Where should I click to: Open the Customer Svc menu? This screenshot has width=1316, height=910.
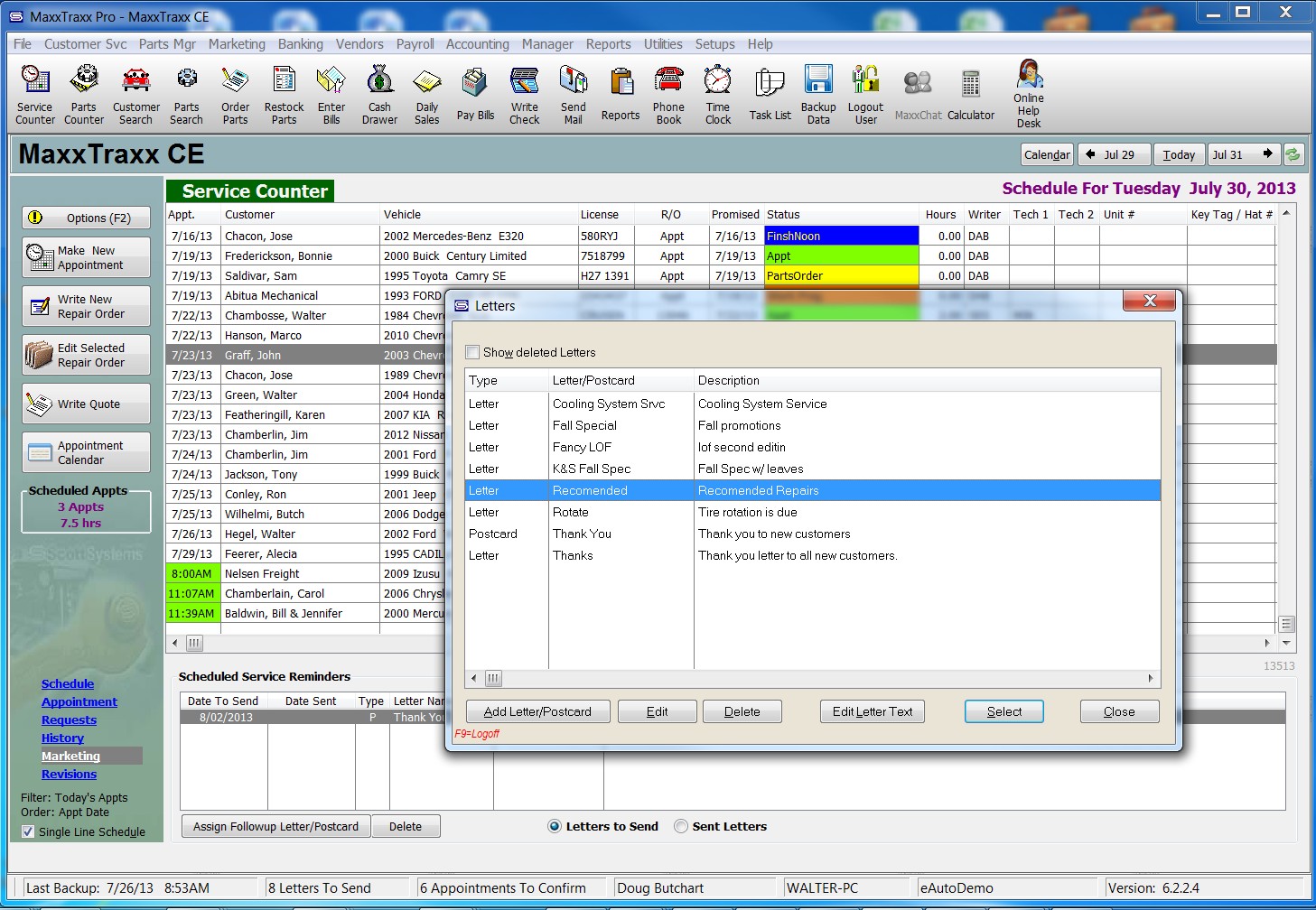click(x=86, y=44)
